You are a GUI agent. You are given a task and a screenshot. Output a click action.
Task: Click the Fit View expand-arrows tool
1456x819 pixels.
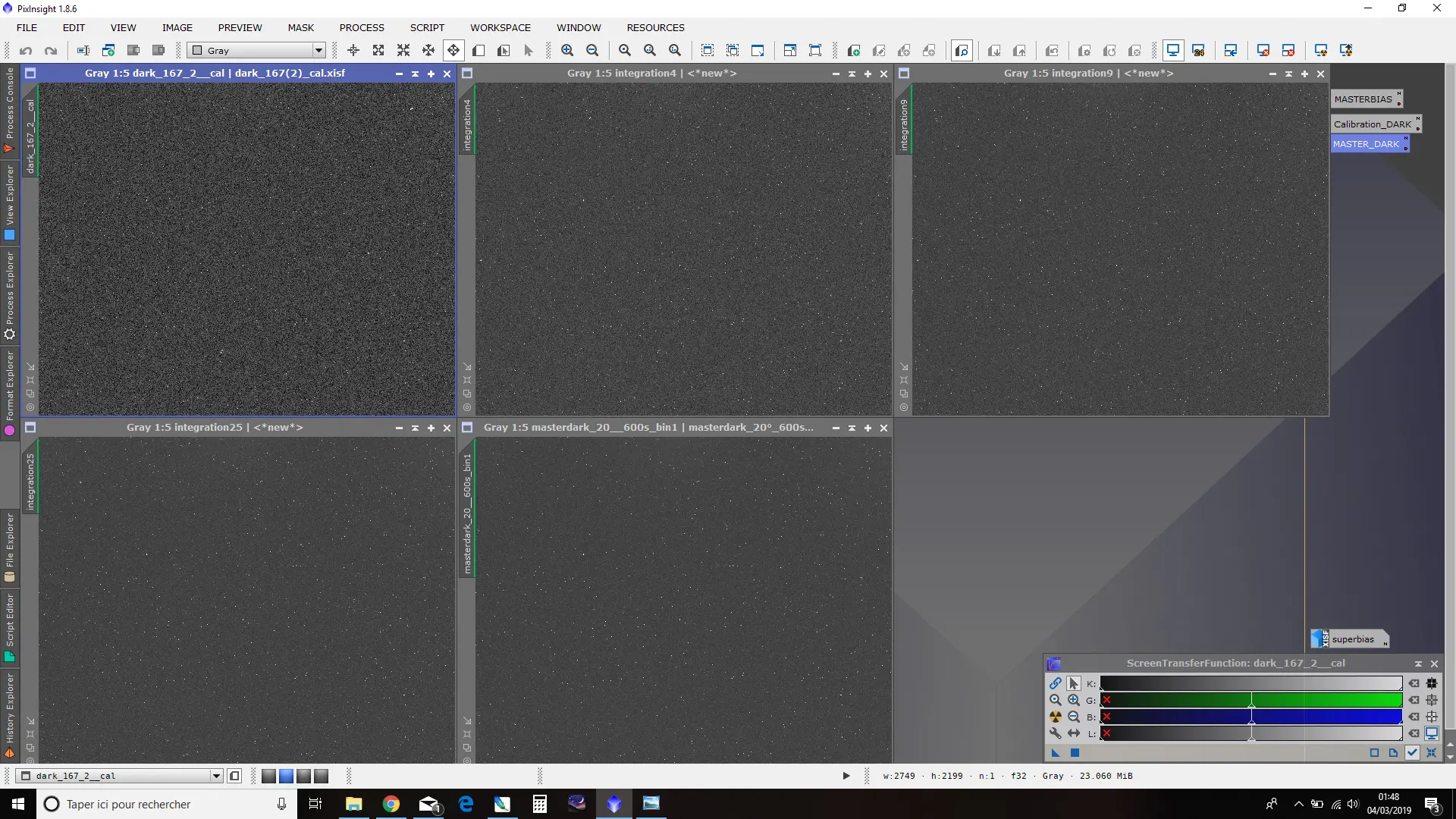(x=378, y=51)
